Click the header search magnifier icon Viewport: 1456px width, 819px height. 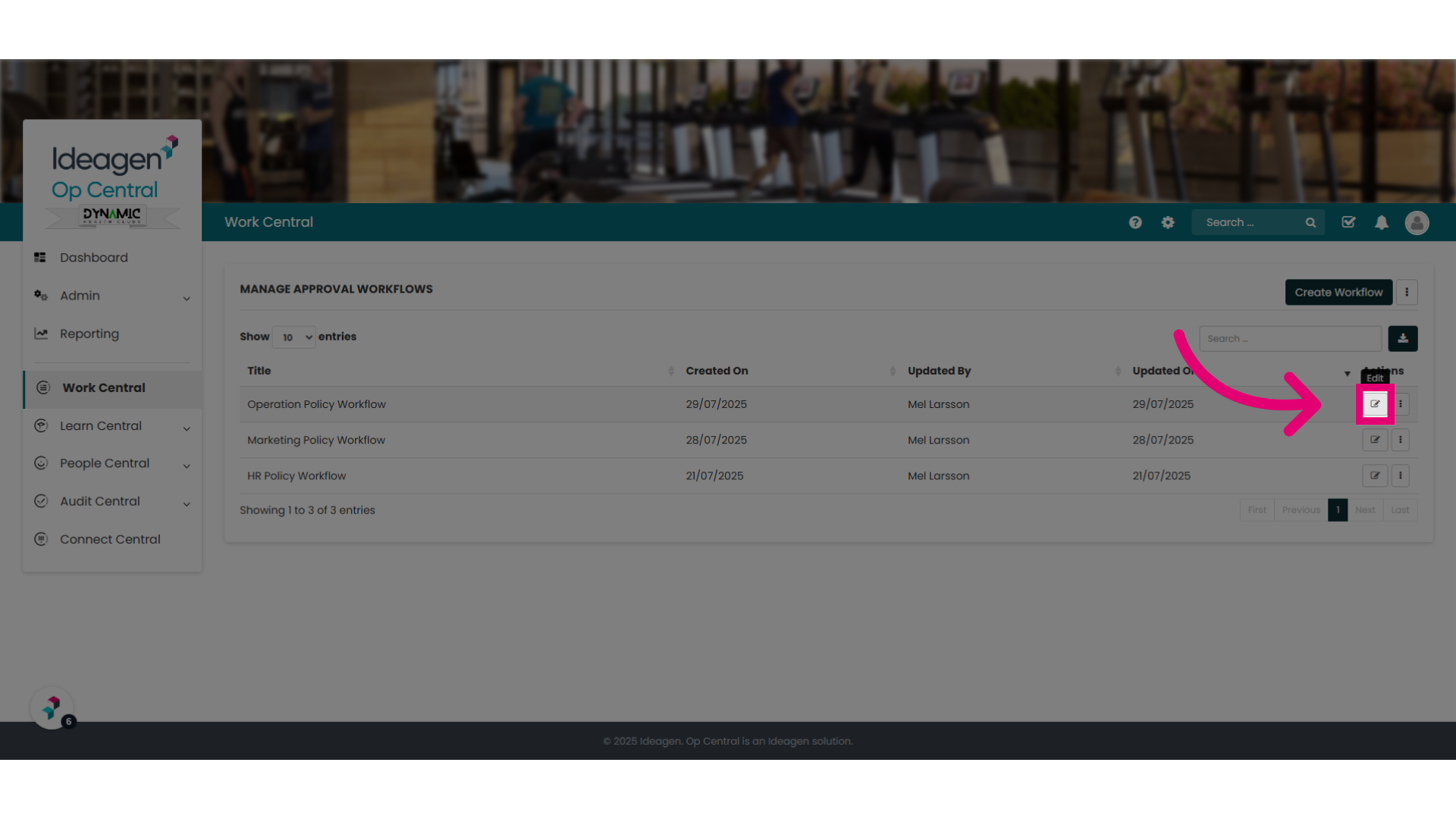pyautogui.click(x=1310, y=222)
